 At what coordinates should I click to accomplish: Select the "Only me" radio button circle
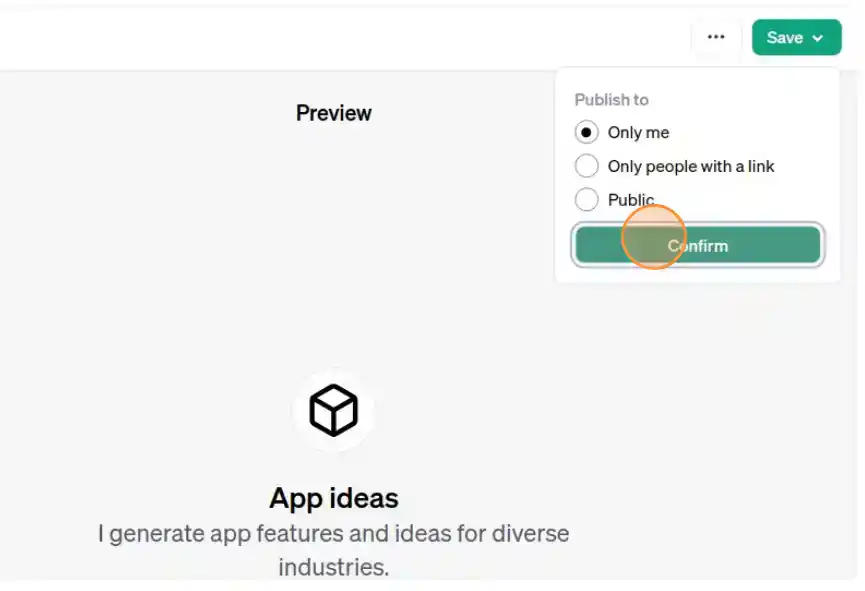(x=587, y=132)
